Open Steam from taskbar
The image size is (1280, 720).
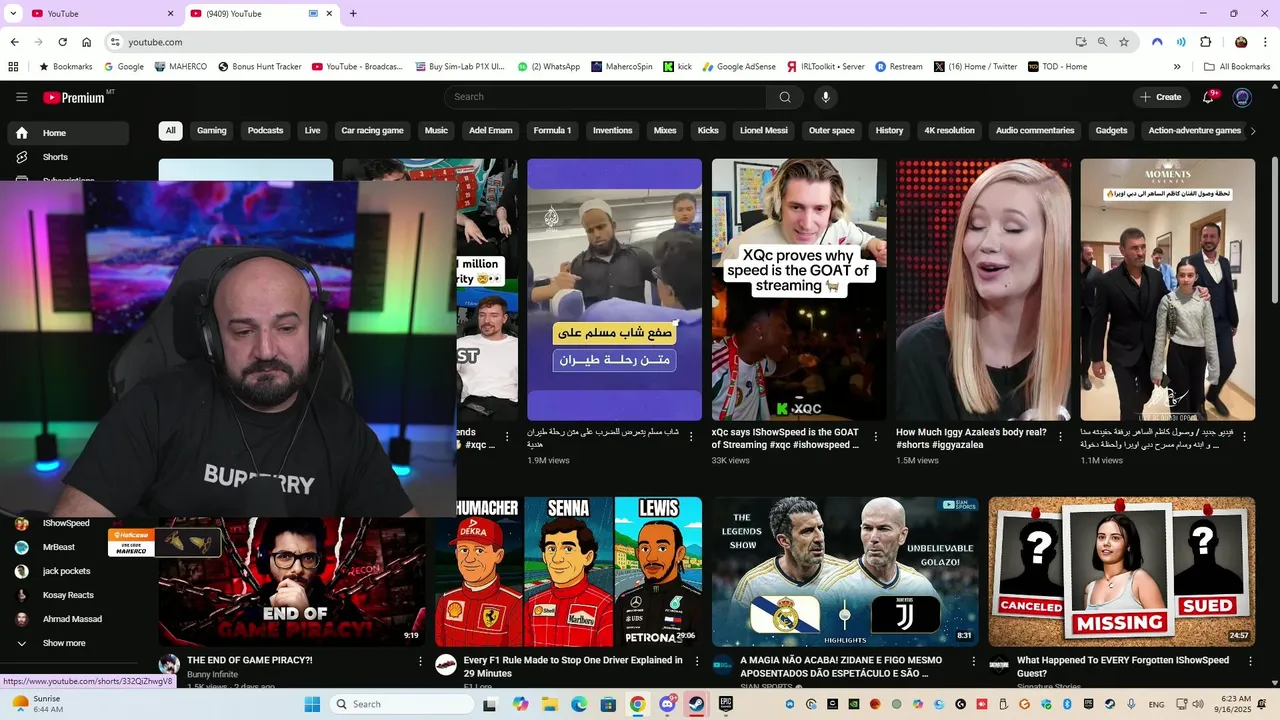tap(696, 704)
